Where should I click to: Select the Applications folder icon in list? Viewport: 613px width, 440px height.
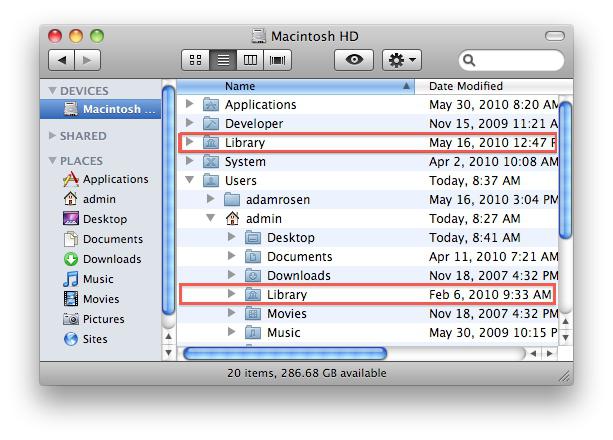point(211,104)
